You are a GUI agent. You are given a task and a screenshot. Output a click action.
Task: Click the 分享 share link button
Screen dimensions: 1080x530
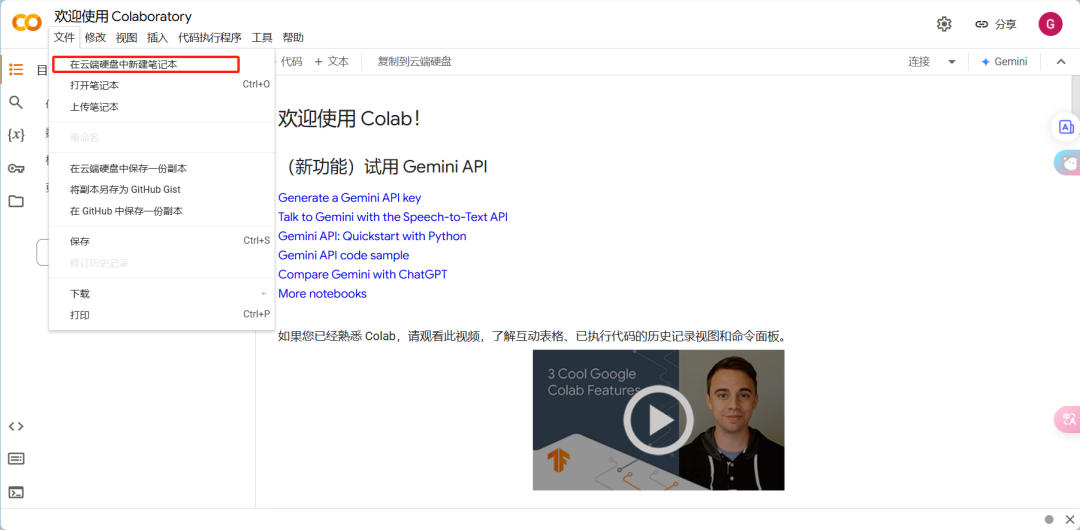995,24
